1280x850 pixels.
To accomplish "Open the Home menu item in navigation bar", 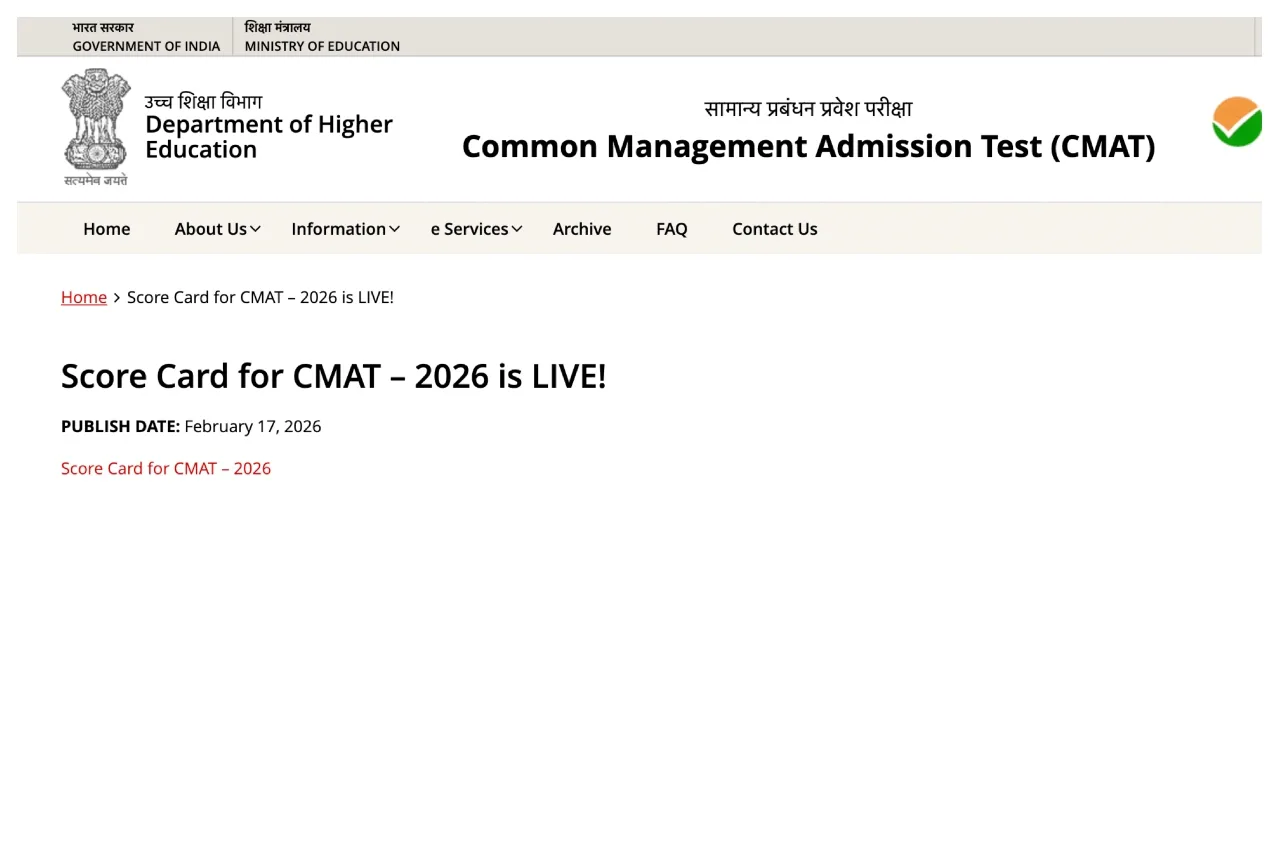I will (106, 229).
